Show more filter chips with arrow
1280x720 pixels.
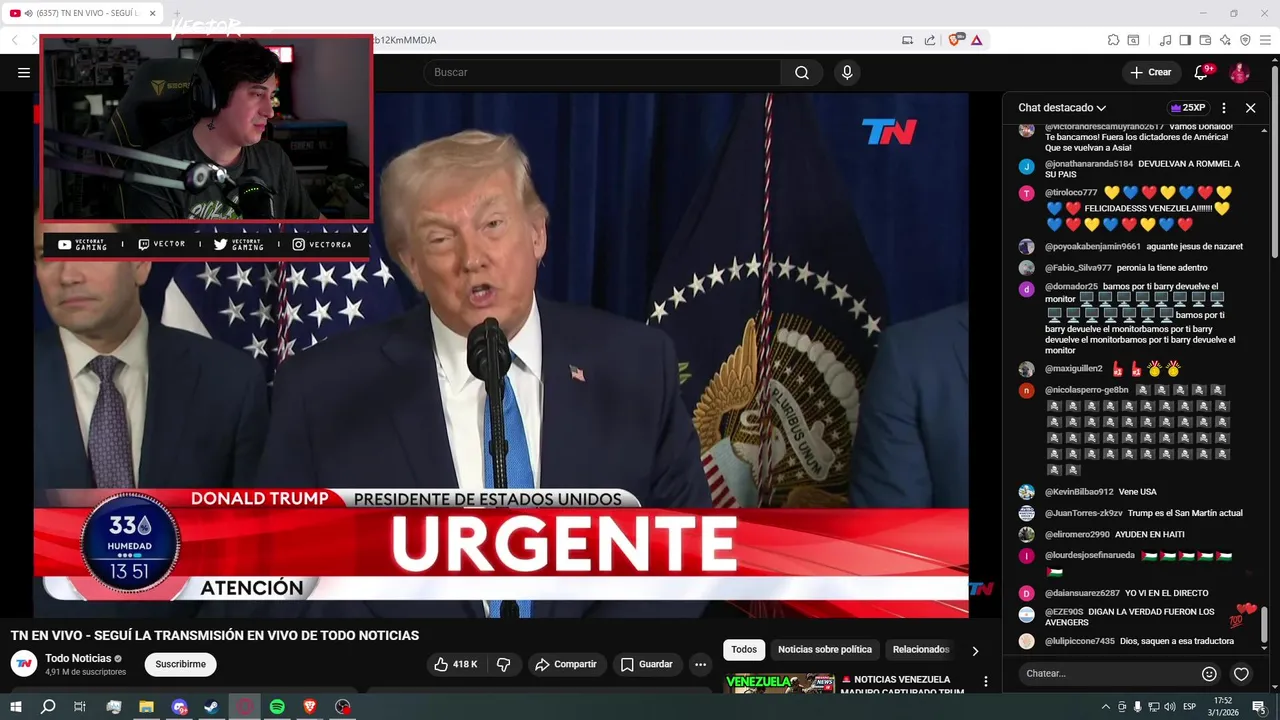(975, 650)
